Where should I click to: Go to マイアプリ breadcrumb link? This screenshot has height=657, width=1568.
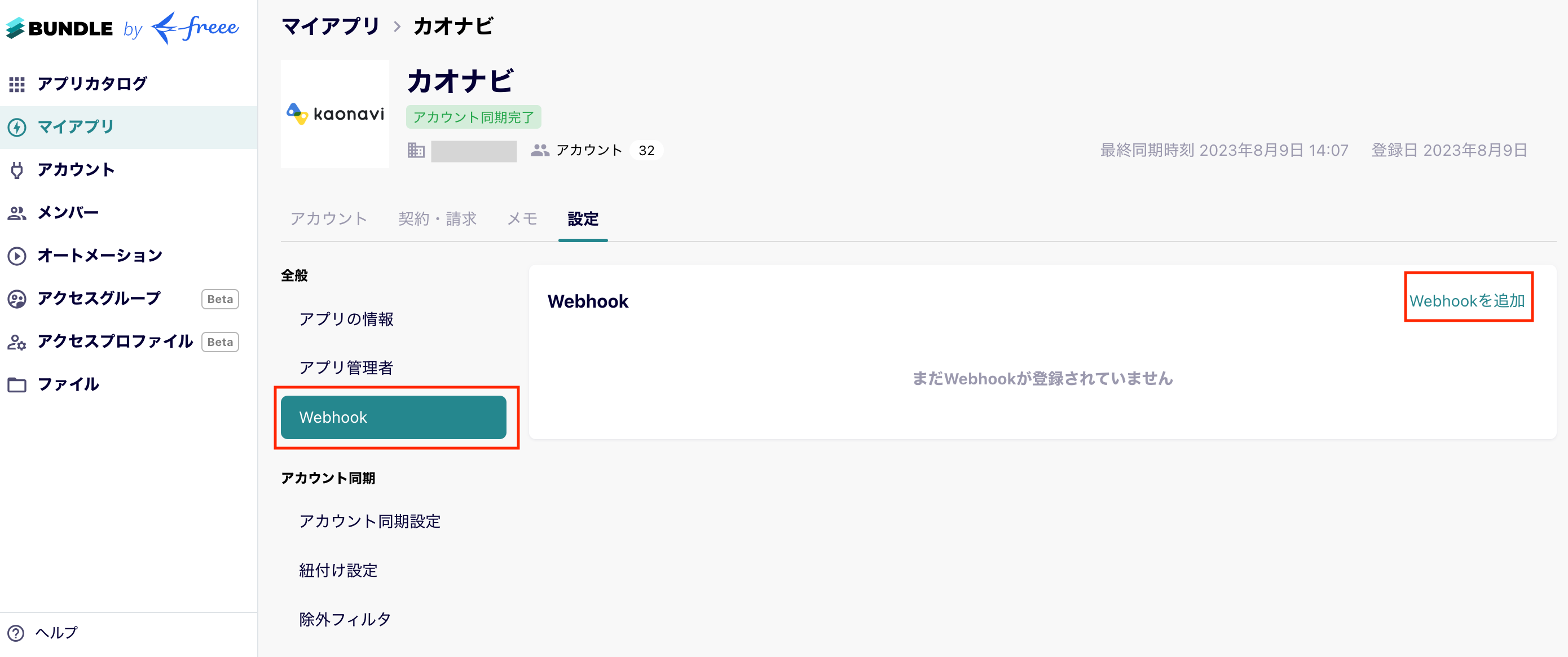click(331, 26)
